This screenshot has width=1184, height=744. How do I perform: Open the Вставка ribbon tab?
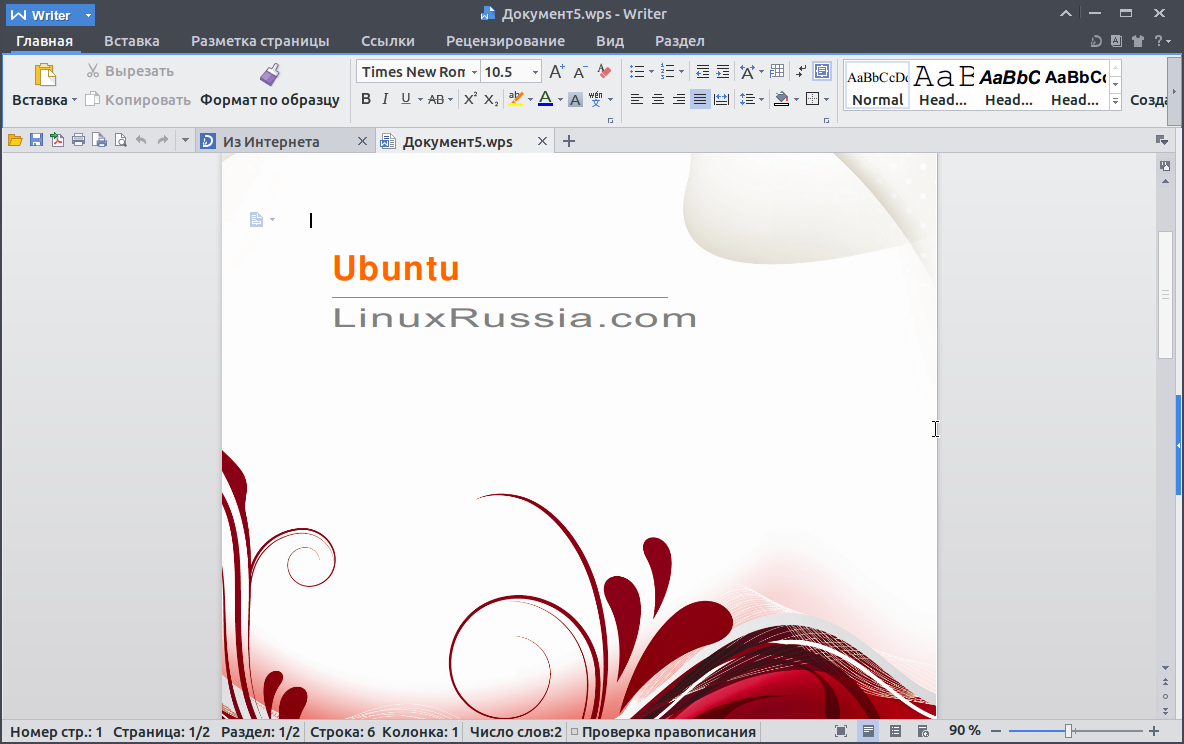[131, 41]
